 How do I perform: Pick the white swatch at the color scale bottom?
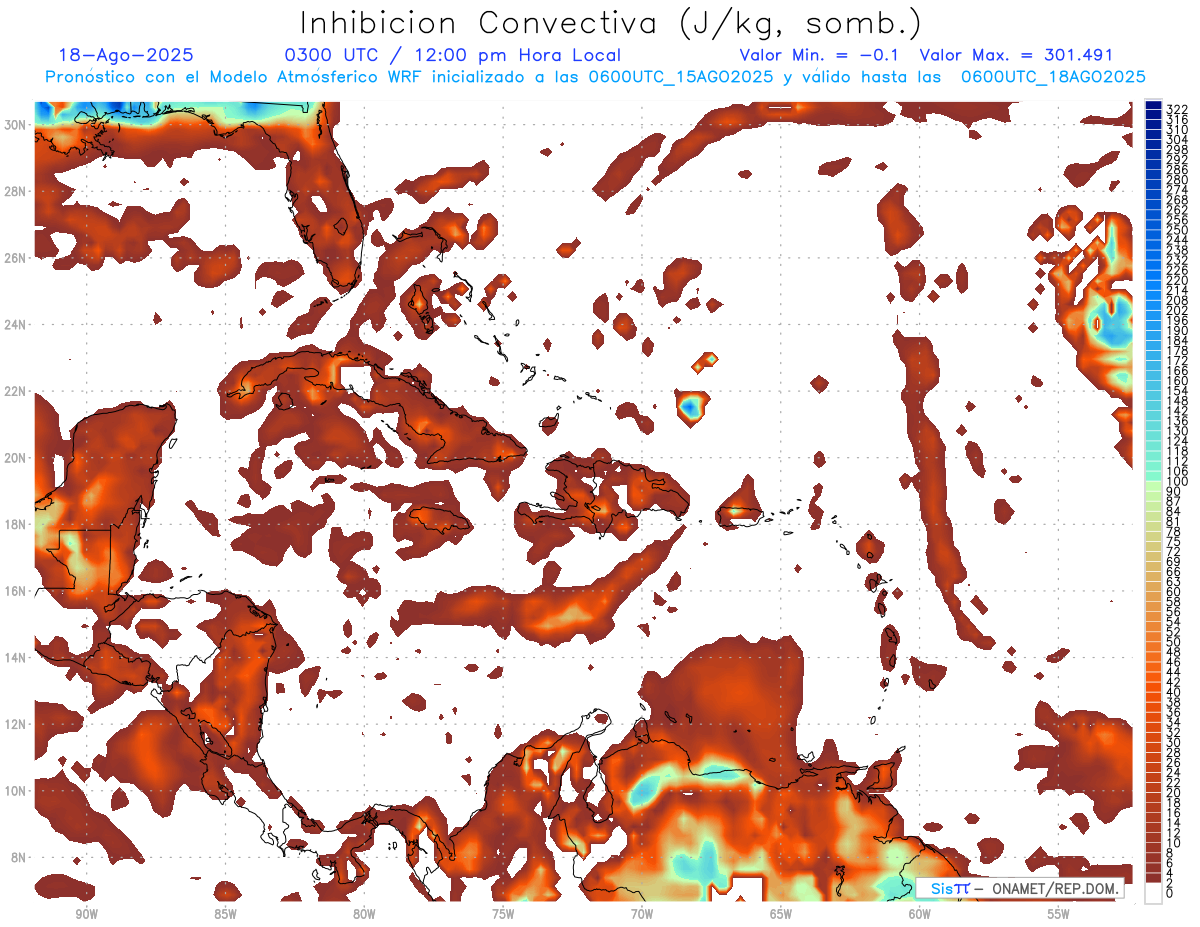tap(1153, 892)
